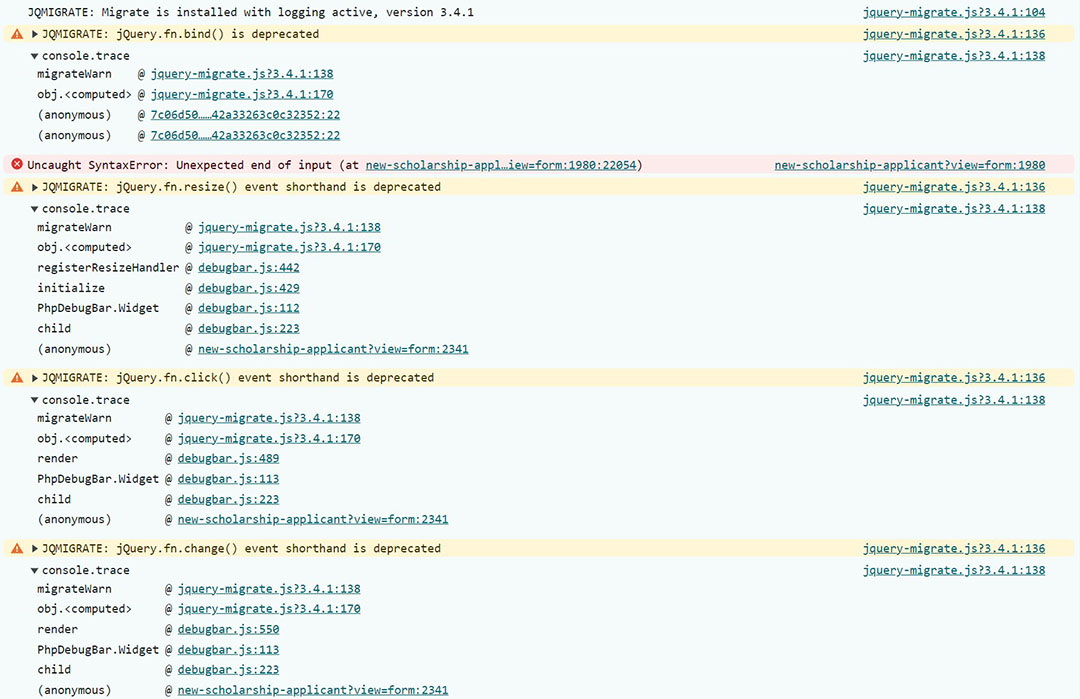Open the jquery-migrate.js?3.4.1:104 source link
This screenshot has height=699, width=1080.
point(953,13)
